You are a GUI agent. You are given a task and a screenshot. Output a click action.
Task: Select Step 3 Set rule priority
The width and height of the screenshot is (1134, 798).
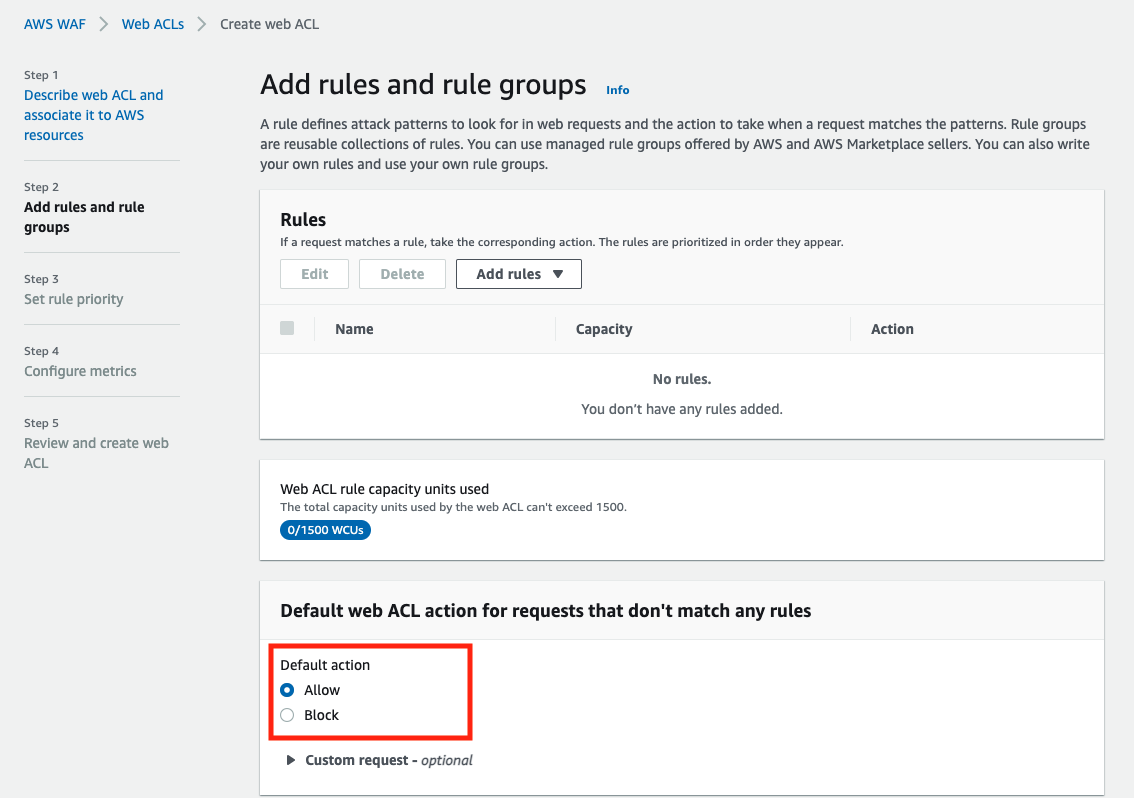74,299
